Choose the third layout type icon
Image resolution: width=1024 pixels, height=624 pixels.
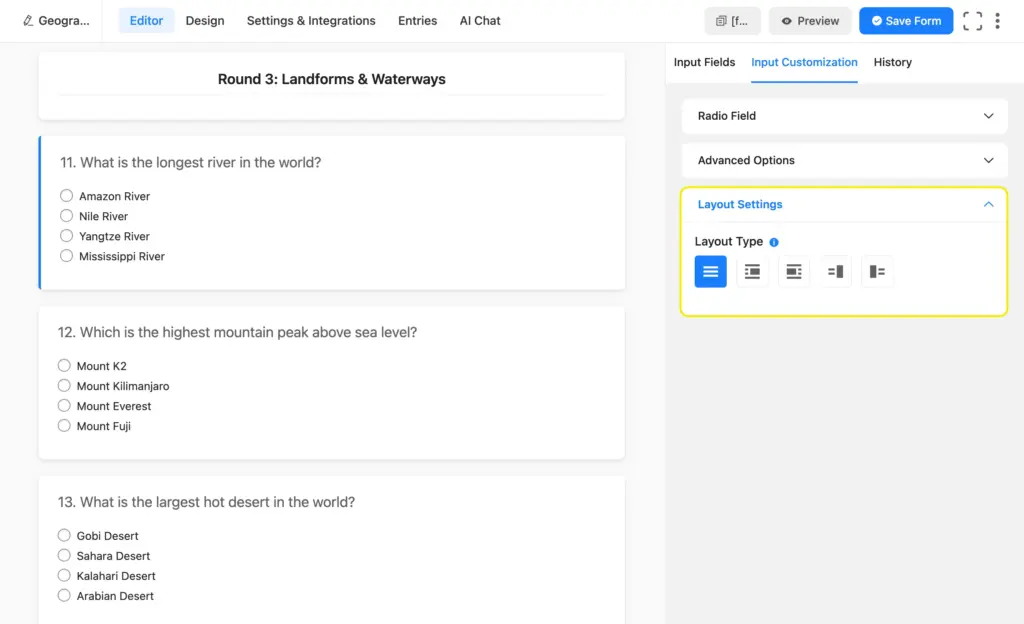[793, 272]
